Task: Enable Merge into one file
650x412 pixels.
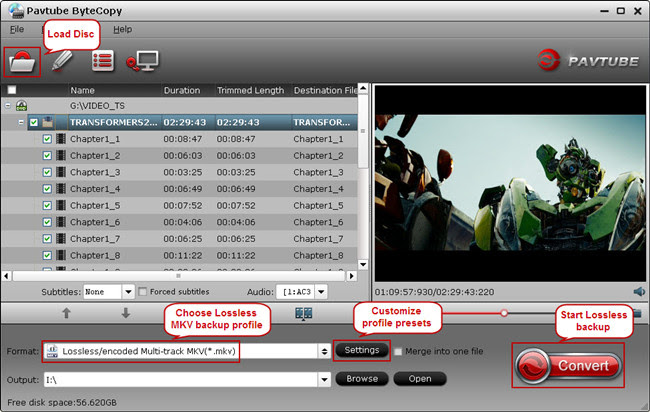Action: click(x=398, y=351)
